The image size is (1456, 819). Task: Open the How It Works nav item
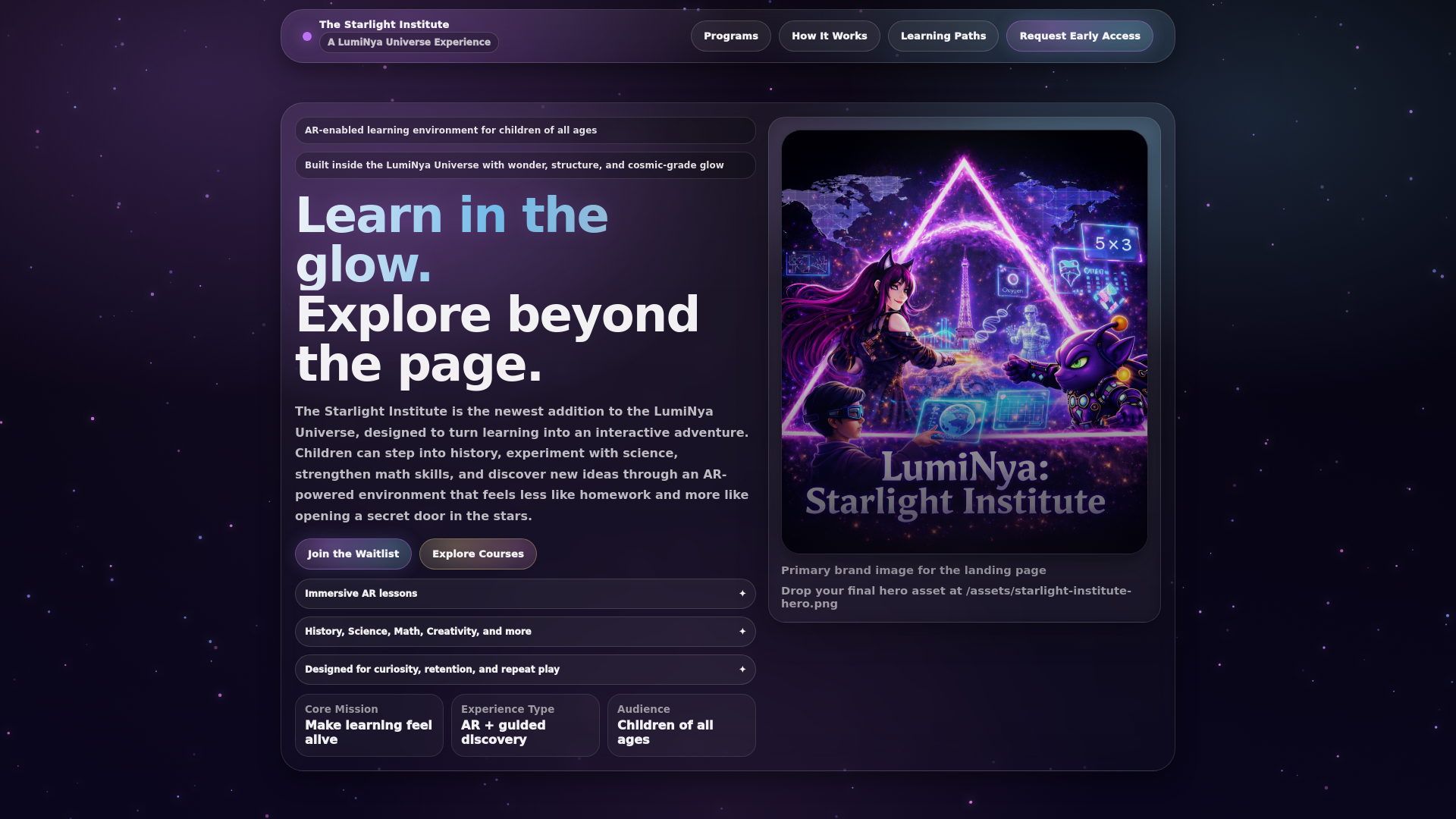pyautogui.click(x=829, y=36)
